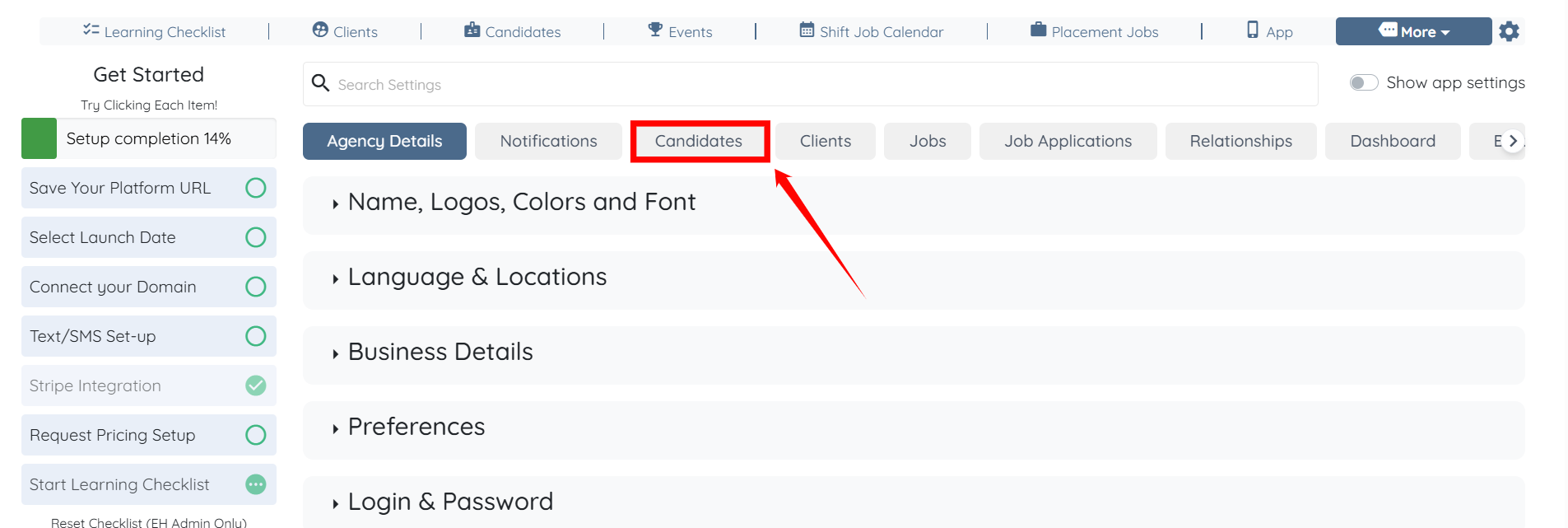Click the Learning Checklist icon
The image size is (1568, 528).
coord(91,30)
